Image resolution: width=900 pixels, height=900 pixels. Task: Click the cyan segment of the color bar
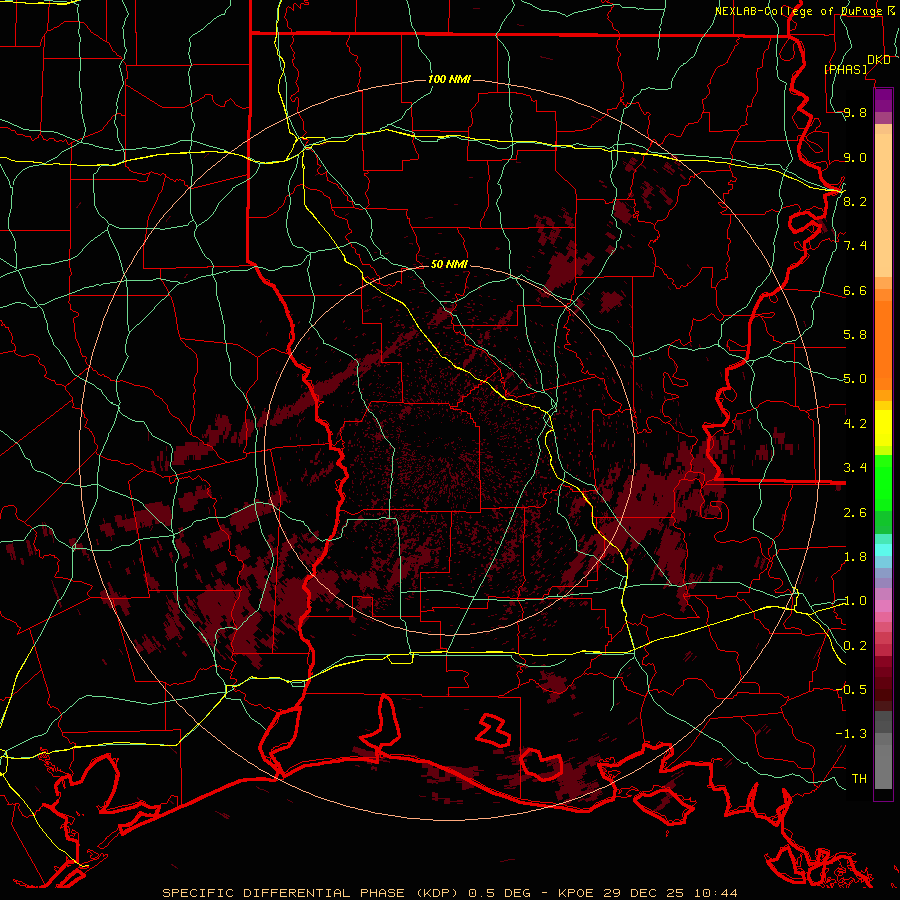click(x=883, y=549)
